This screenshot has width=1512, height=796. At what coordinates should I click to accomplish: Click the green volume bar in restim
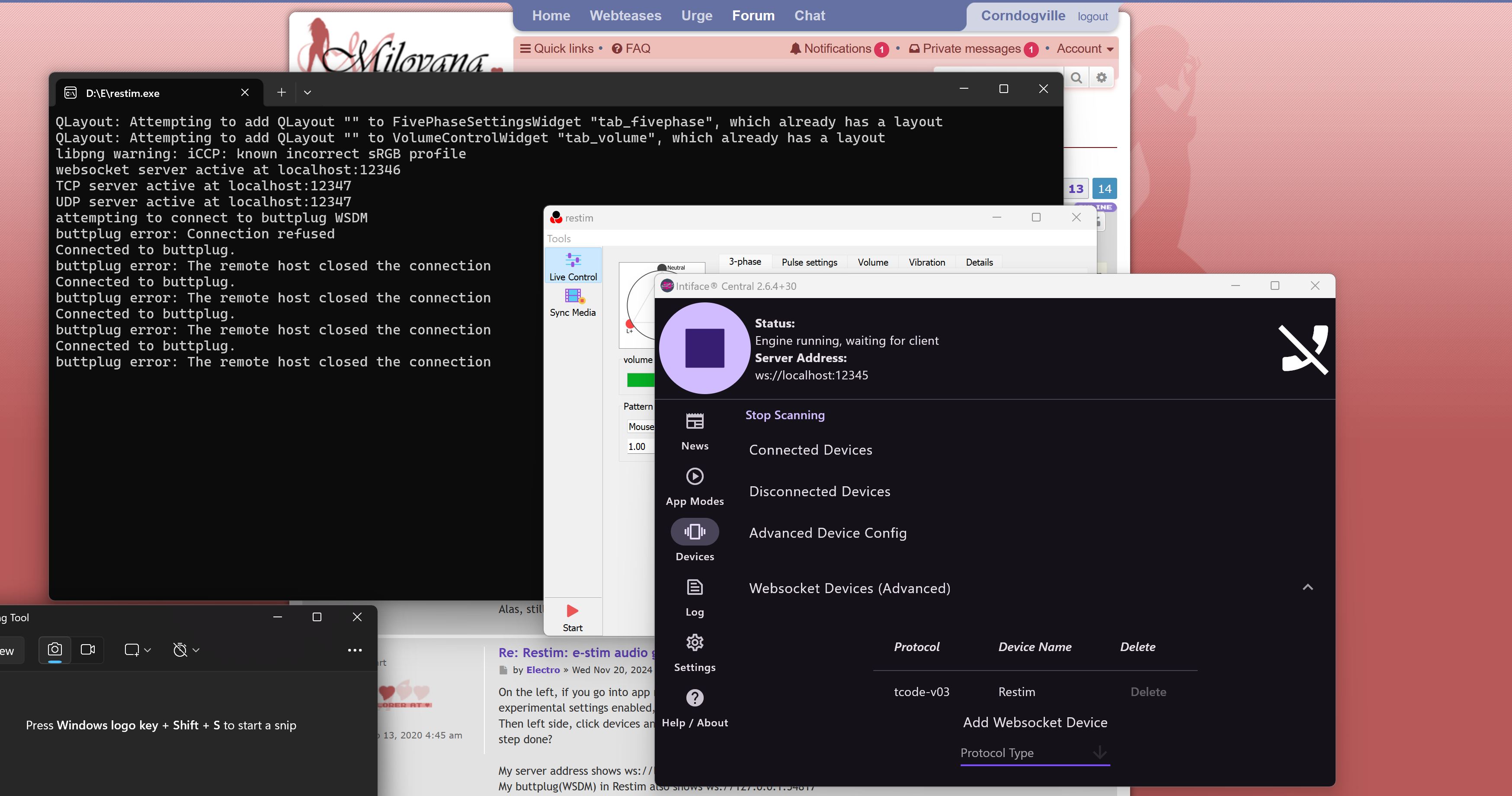point(641,380)
